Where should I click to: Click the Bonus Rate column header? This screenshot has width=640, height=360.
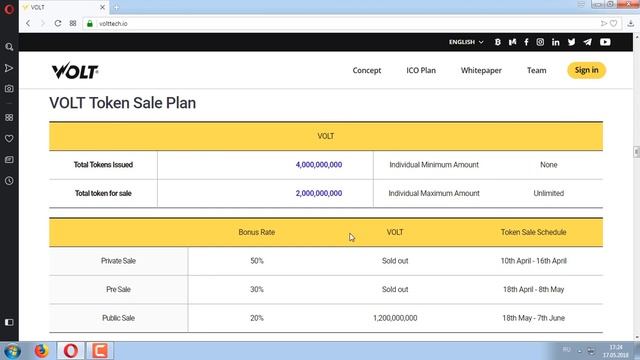pos(257,232)
